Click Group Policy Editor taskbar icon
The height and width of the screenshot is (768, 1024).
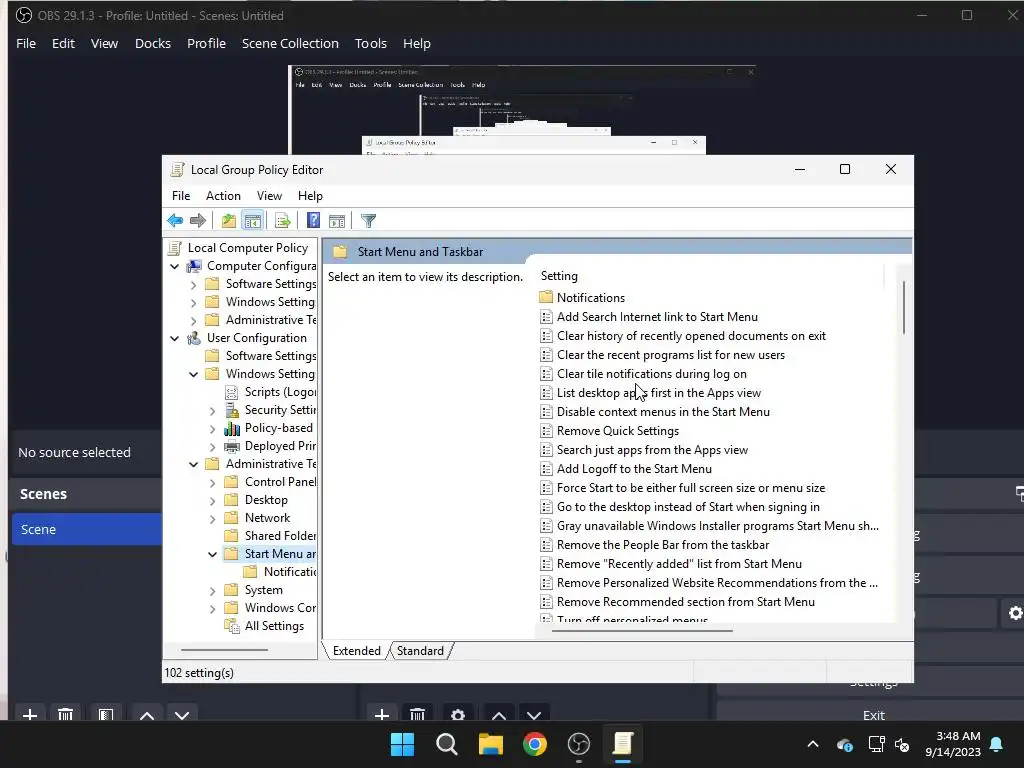(x=622, y=744)
